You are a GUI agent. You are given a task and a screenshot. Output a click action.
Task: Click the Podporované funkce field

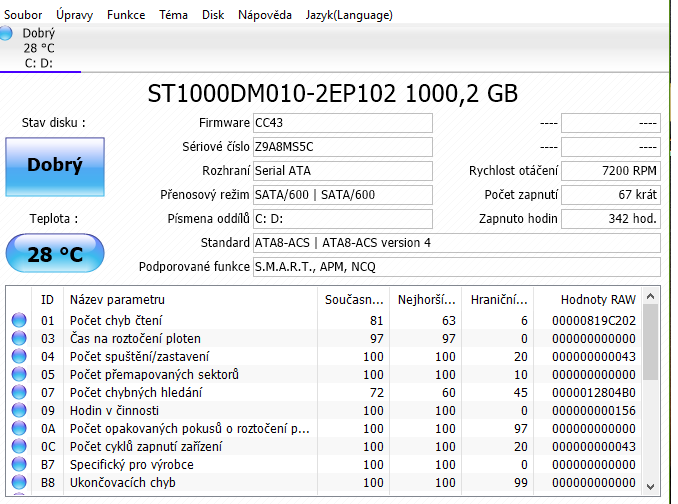(457, 267)
